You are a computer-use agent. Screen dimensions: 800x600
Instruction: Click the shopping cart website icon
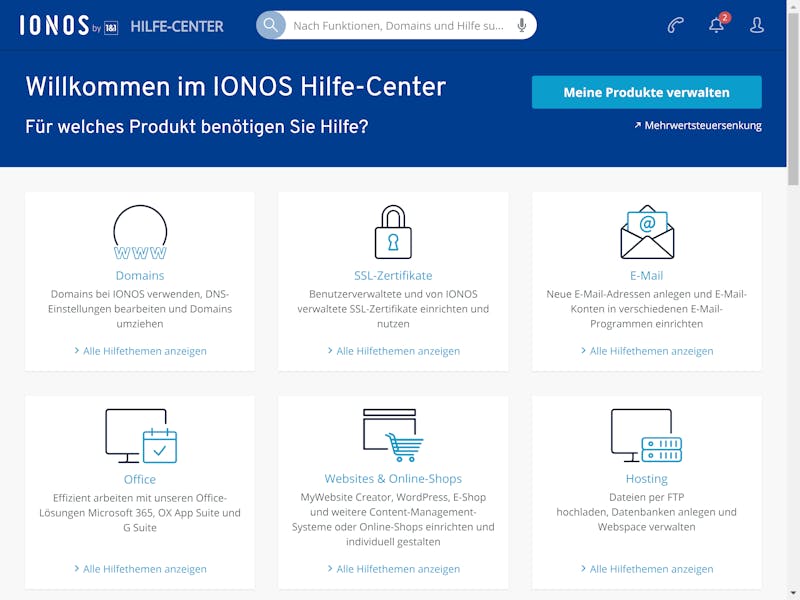[393, 435]
